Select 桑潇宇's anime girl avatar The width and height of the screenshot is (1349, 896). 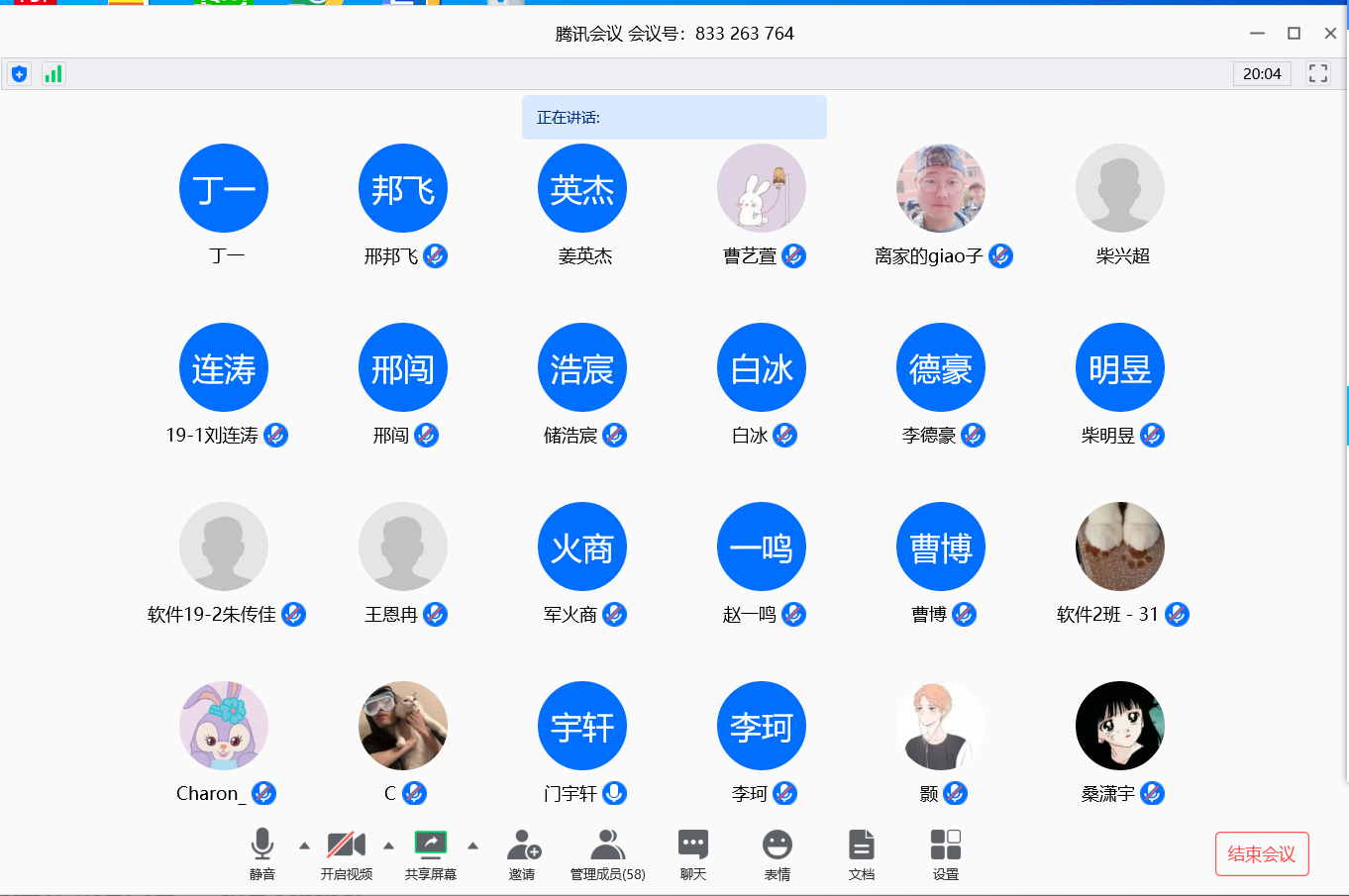point(1120,726)
